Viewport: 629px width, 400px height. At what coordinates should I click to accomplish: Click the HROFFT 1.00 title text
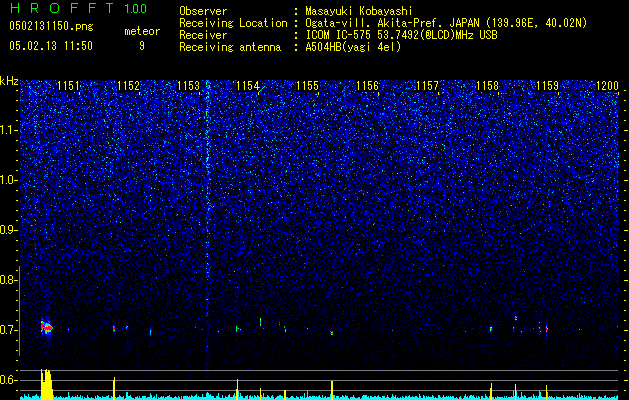(78, 8)
